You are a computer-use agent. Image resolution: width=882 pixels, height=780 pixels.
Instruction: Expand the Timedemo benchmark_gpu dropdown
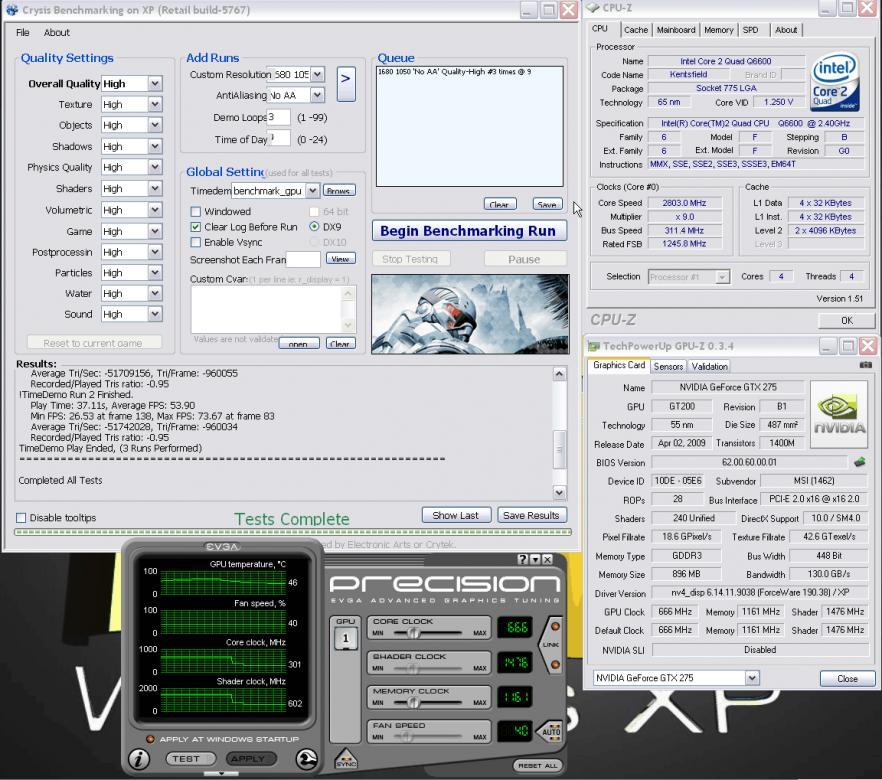[313, 191]
